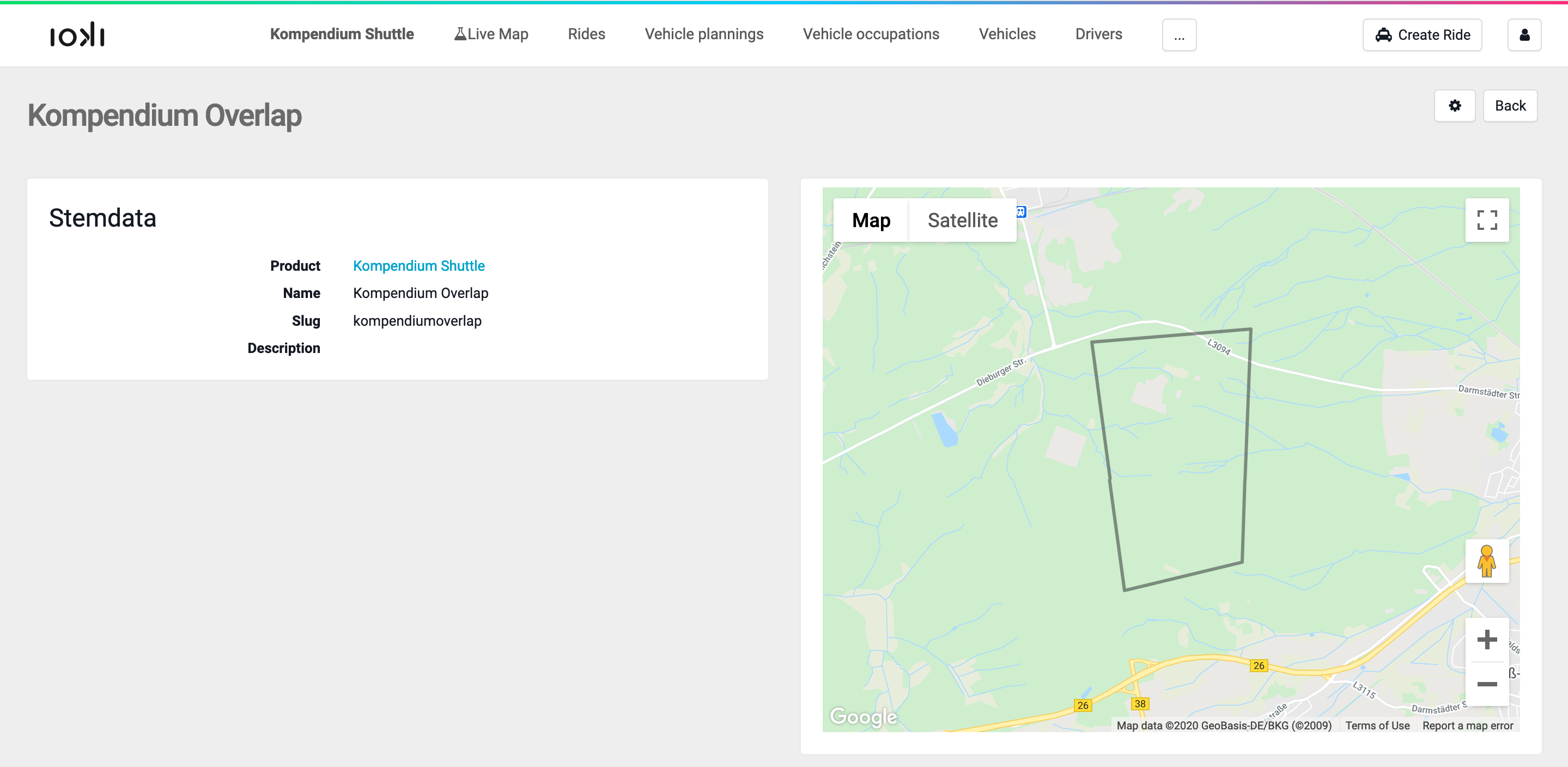1568x767 pixels.
Task: Select the Map view type
Action: coord(871,220)
